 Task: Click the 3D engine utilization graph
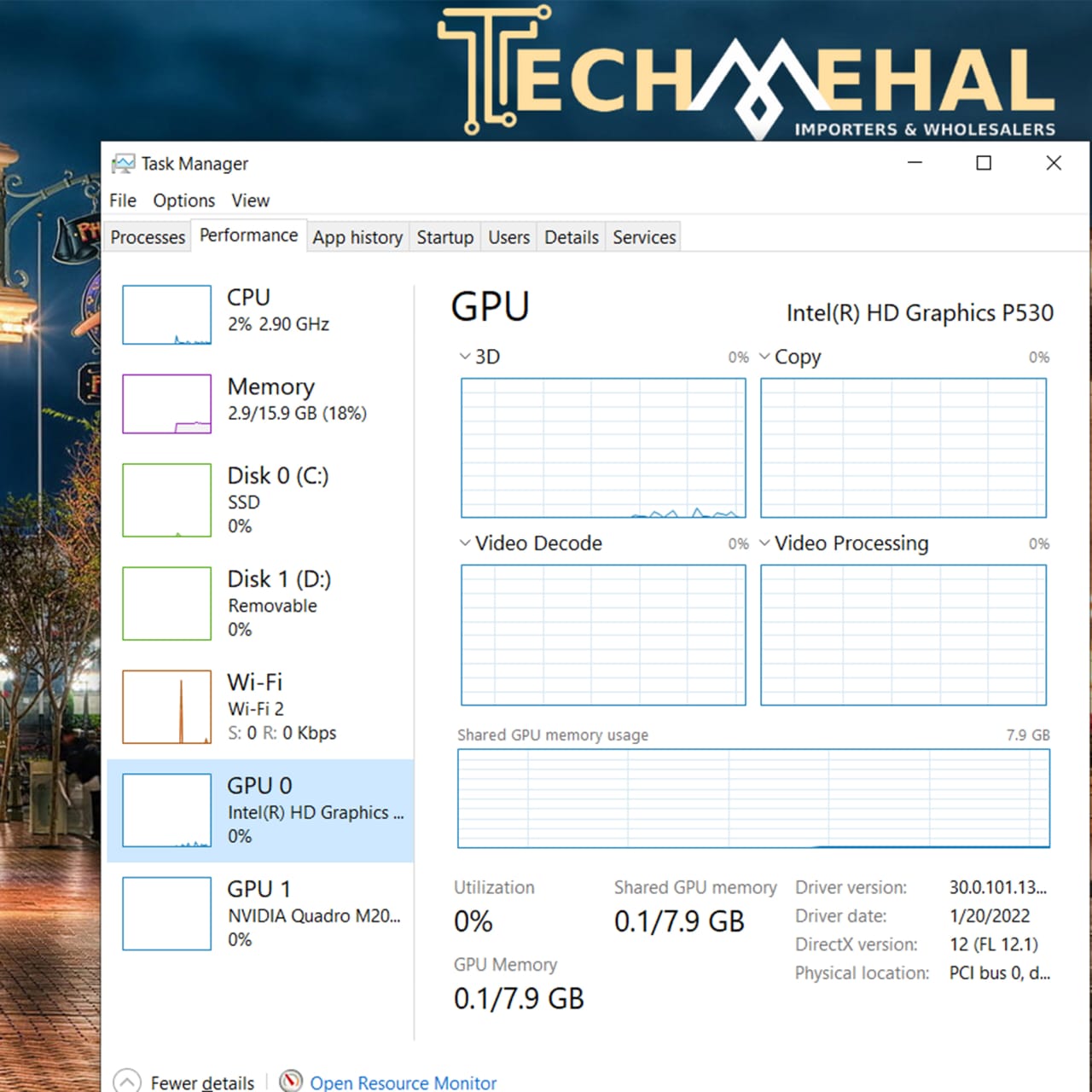point(603,448)
